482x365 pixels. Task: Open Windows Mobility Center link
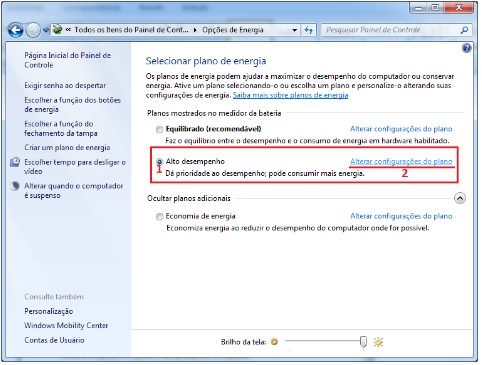click(x=66, y=326)
